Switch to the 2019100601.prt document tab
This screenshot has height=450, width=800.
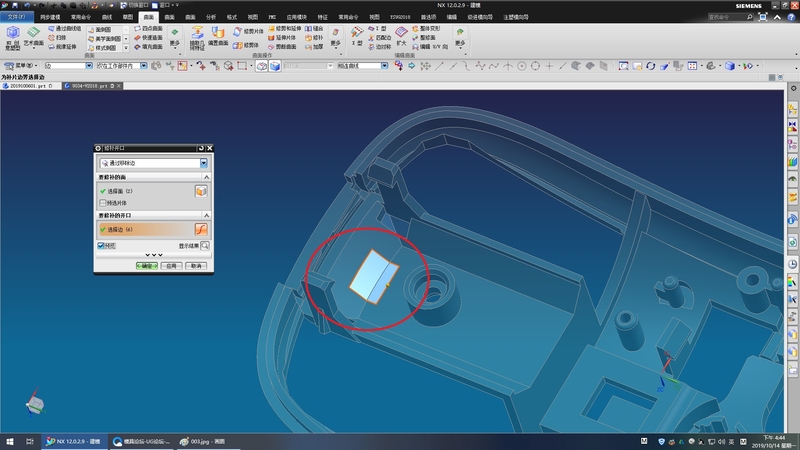26,86
